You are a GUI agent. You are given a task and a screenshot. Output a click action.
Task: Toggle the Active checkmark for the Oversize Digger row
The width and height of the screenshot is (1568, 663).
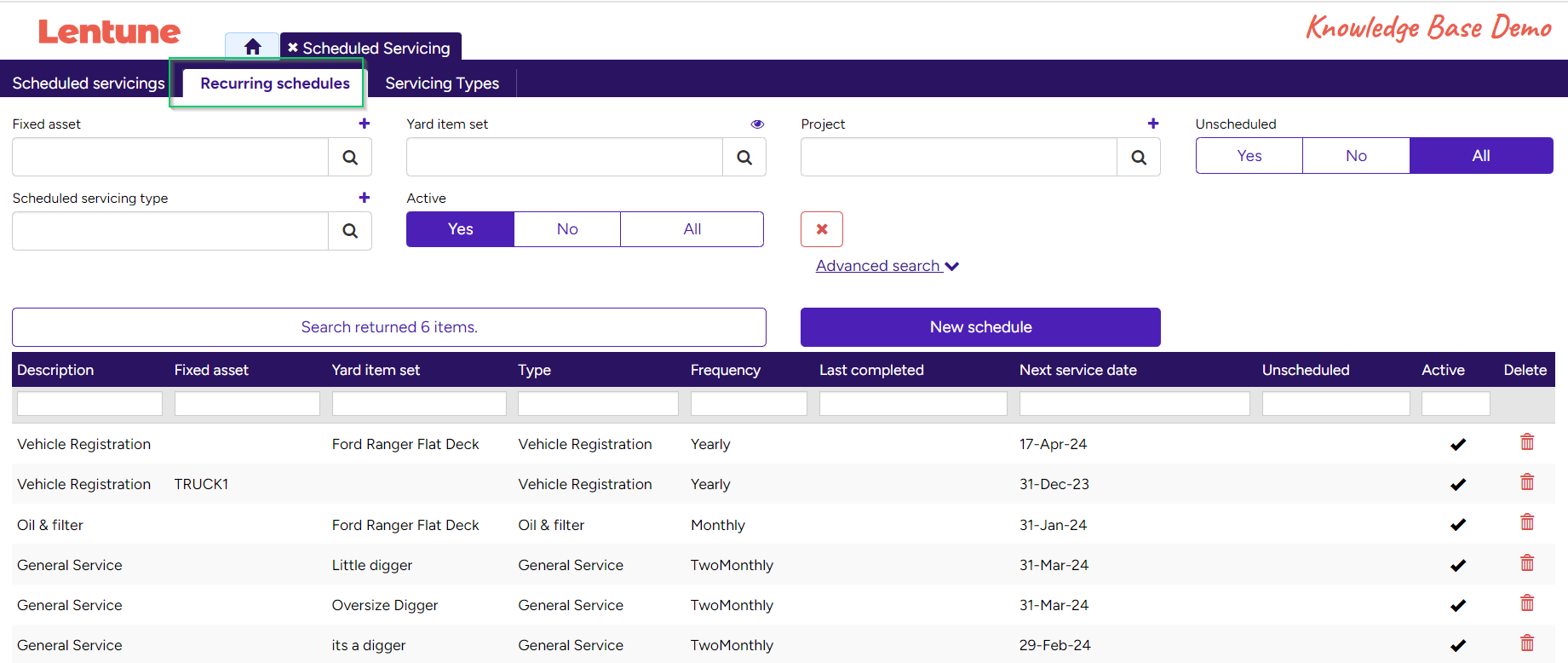1458,605
